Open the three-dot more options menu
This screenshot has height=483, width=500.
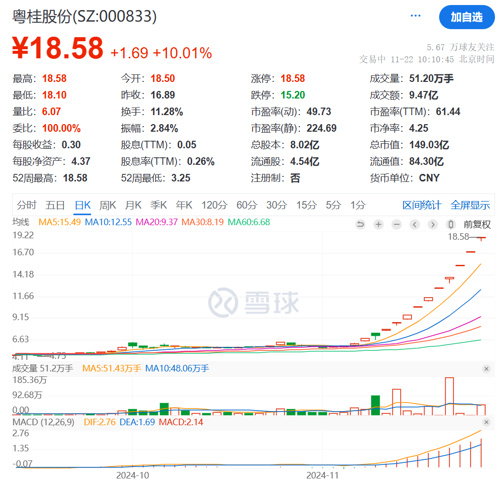click(415, 16)
